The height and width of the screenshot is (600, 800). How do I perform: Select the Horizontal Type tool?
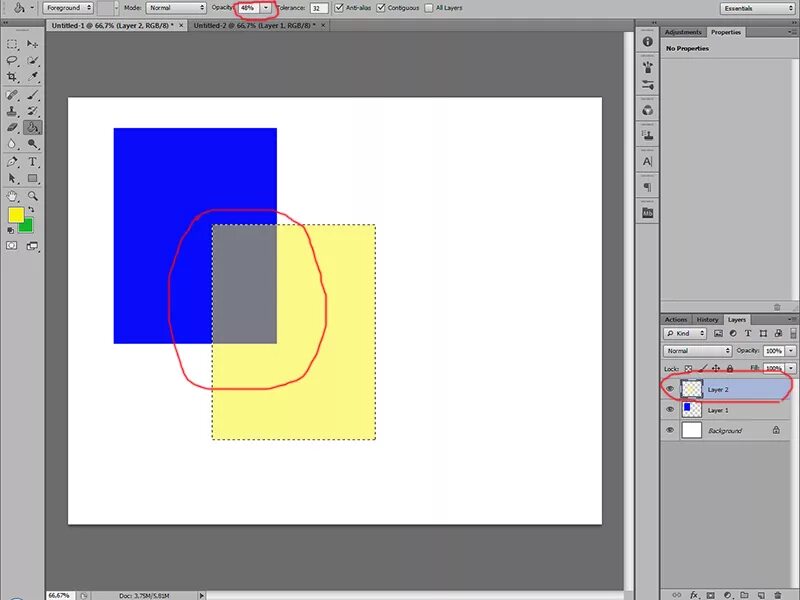33,162
